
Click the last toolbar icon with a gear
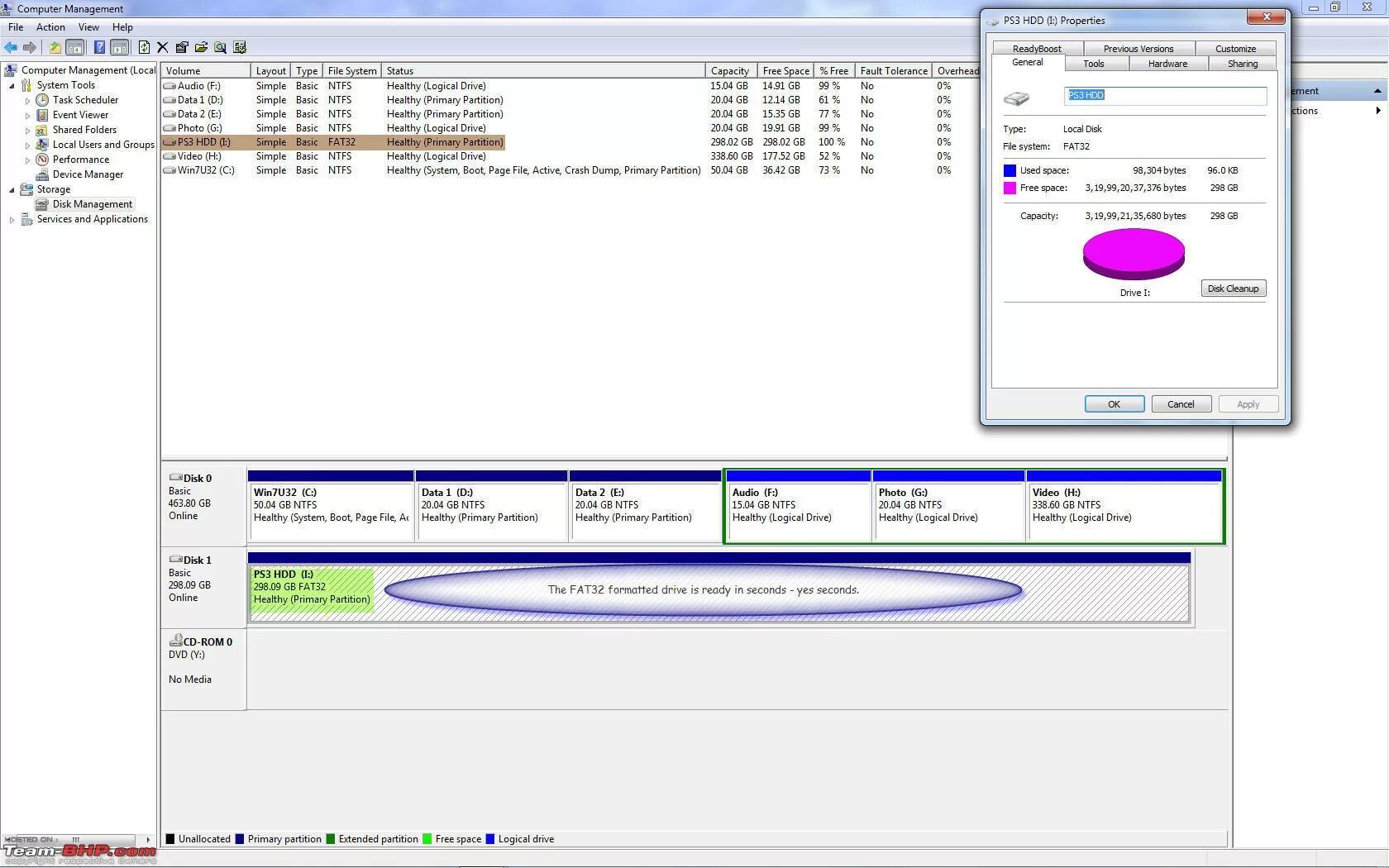[x=240, y=48]
